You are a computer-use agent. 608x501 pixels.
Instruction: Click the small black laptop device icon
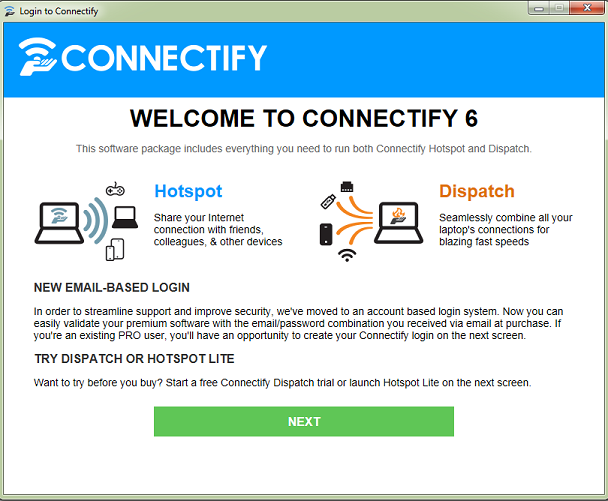(125, 218)
